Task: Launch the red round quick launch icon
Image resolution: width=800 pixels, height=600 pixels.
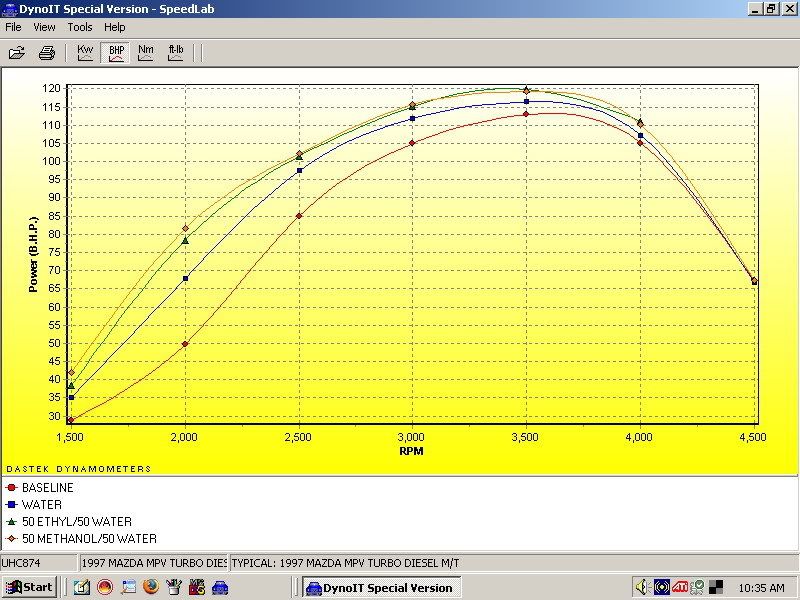Action: point(105,587)
